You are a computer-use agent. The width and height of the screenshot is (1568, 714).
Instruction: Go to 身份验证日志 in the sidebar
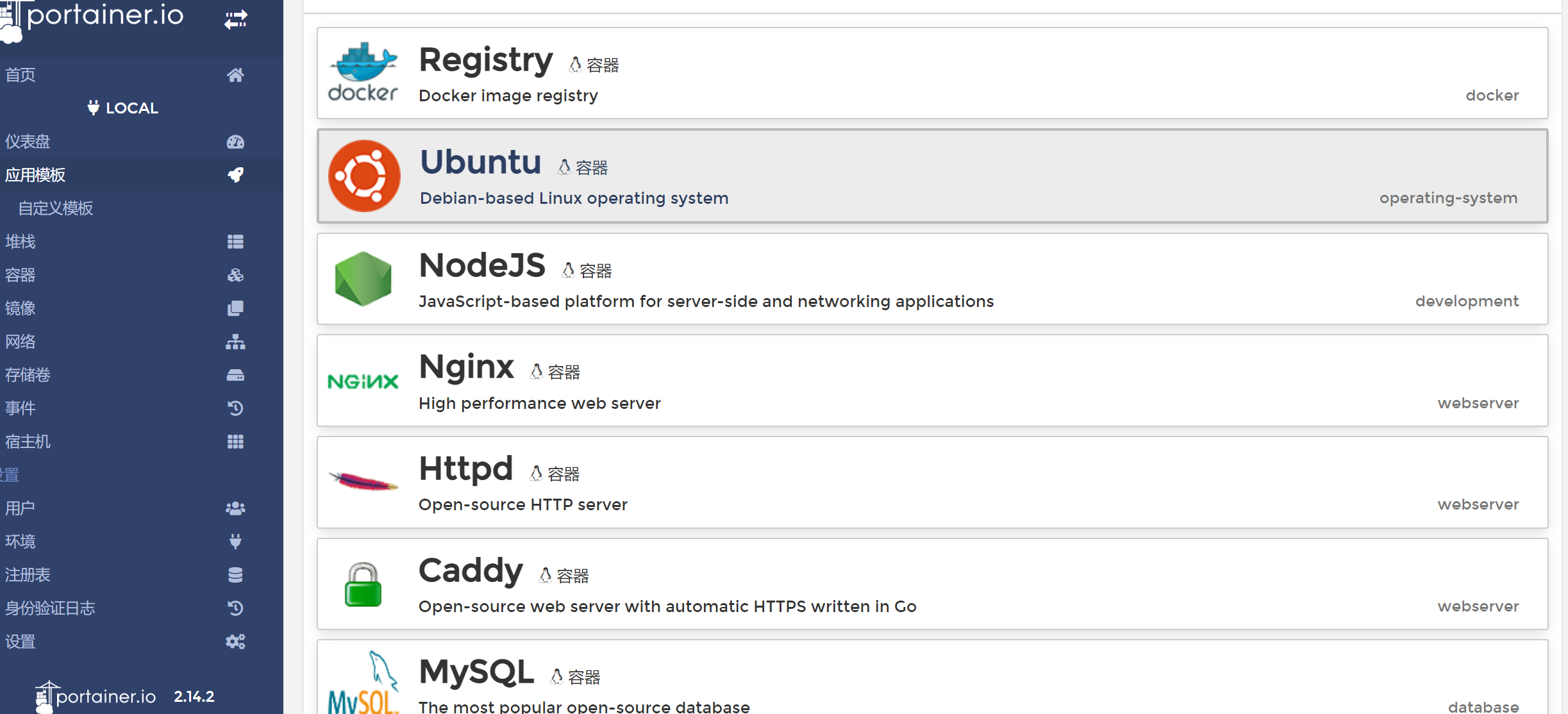[x=50, y=608]
